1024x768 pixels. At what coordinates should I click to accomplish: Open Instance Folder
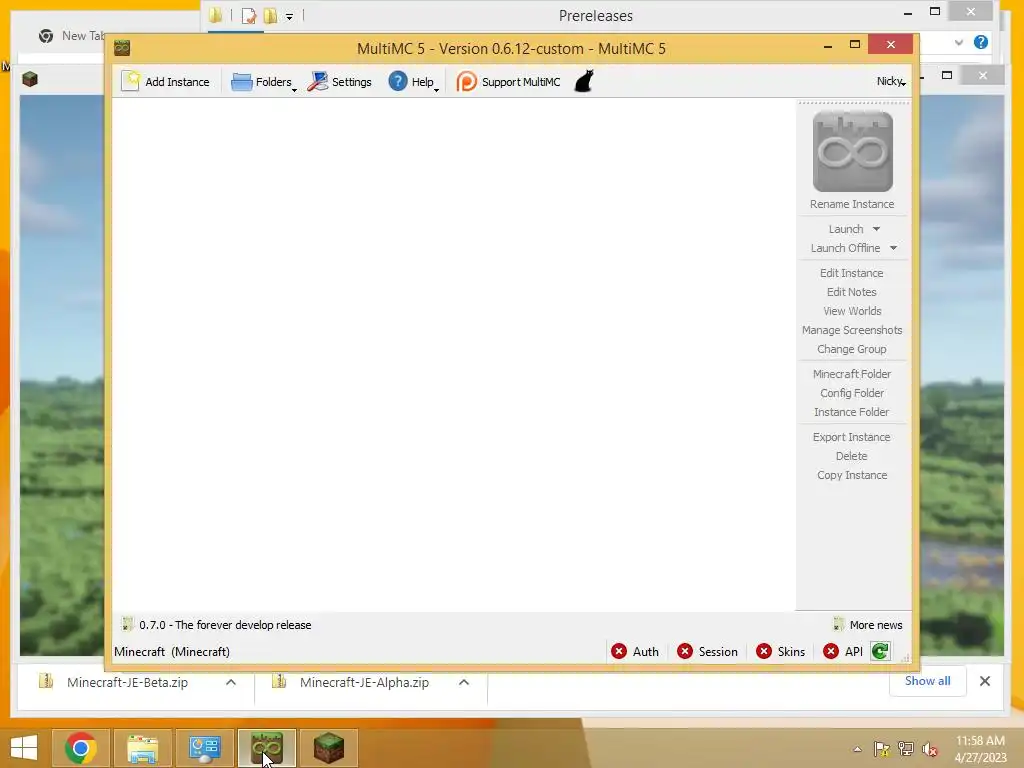pyautogui.click(x=852, y=411)
